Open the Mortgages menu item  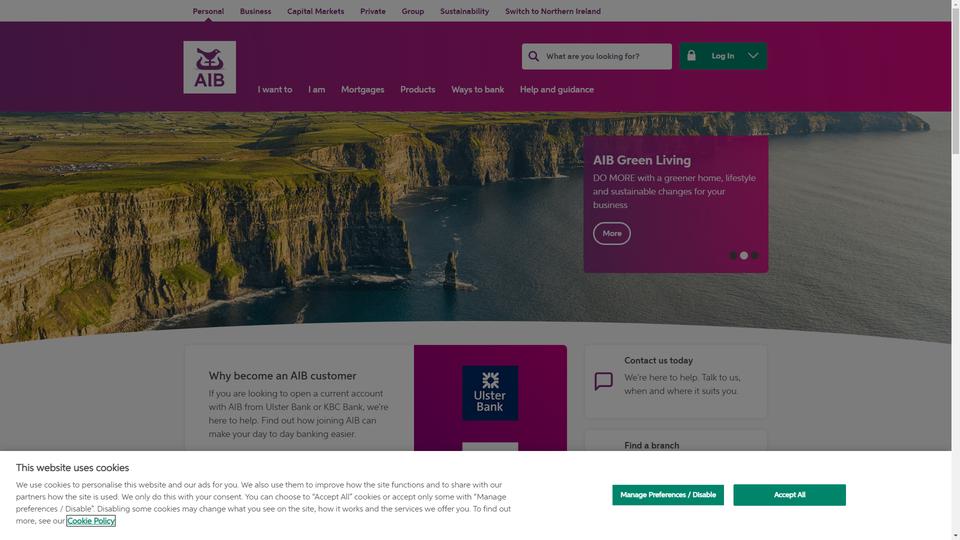362,89
